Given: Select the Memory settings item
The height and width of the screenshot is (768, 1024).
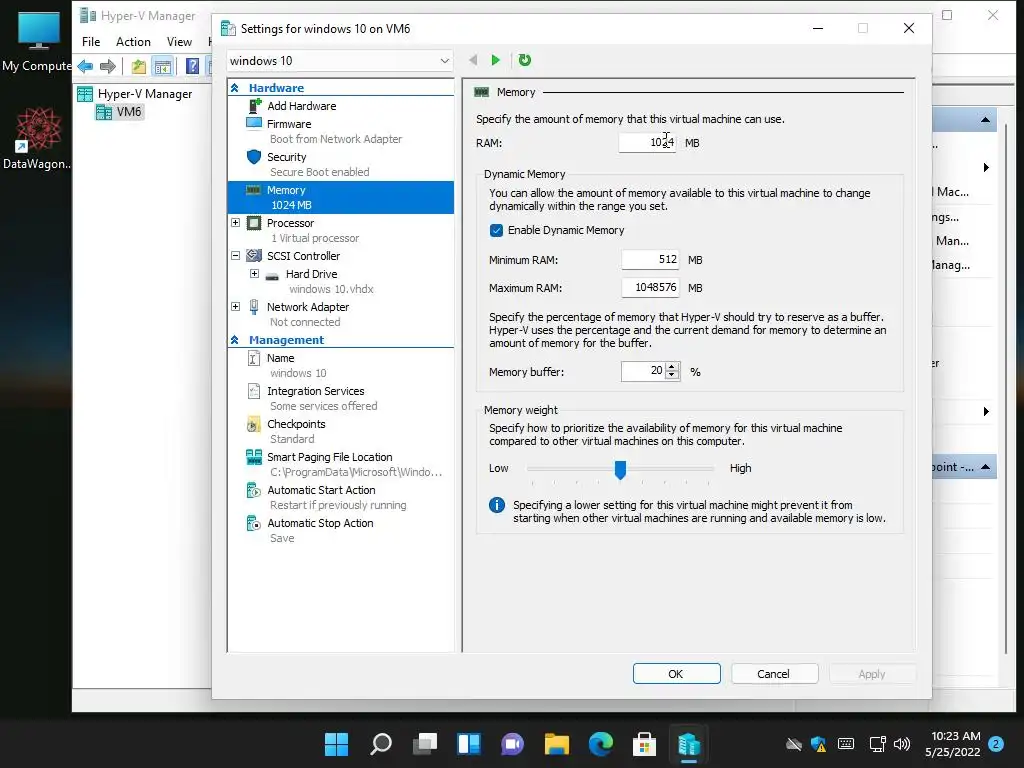Looking at the screenshot, I should pos(340,197).
